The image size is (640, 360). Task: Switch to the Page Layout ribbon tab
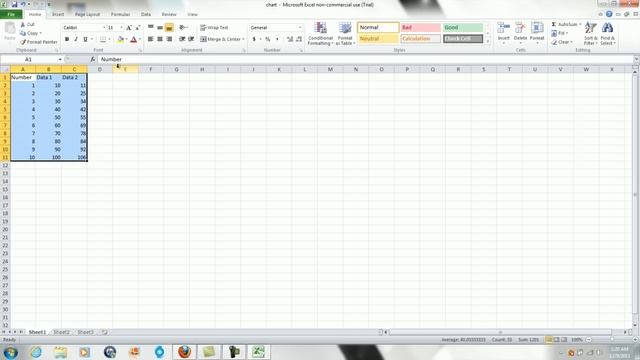[87, 14]
